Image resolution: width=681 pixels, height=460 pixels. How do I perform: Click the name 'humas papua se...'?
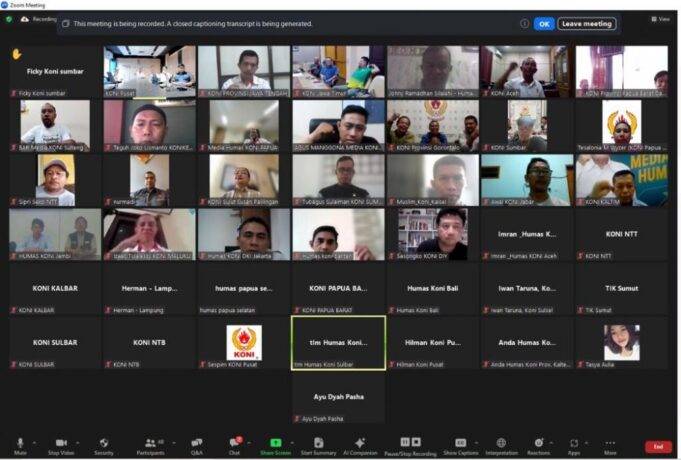(x=244, y=288)
